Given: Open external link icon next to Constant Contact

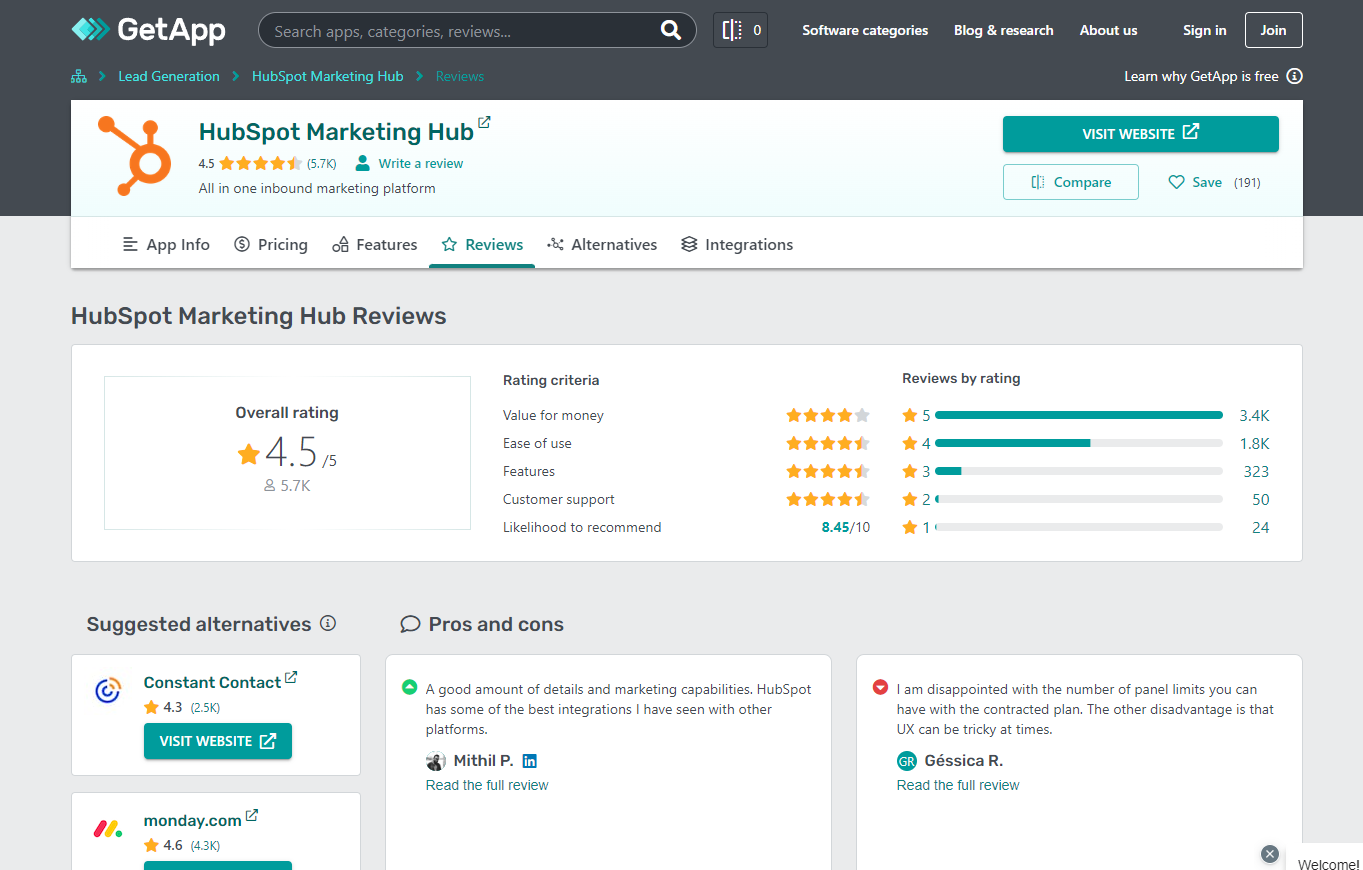Looking at the screenshot, I should point(291,677).
